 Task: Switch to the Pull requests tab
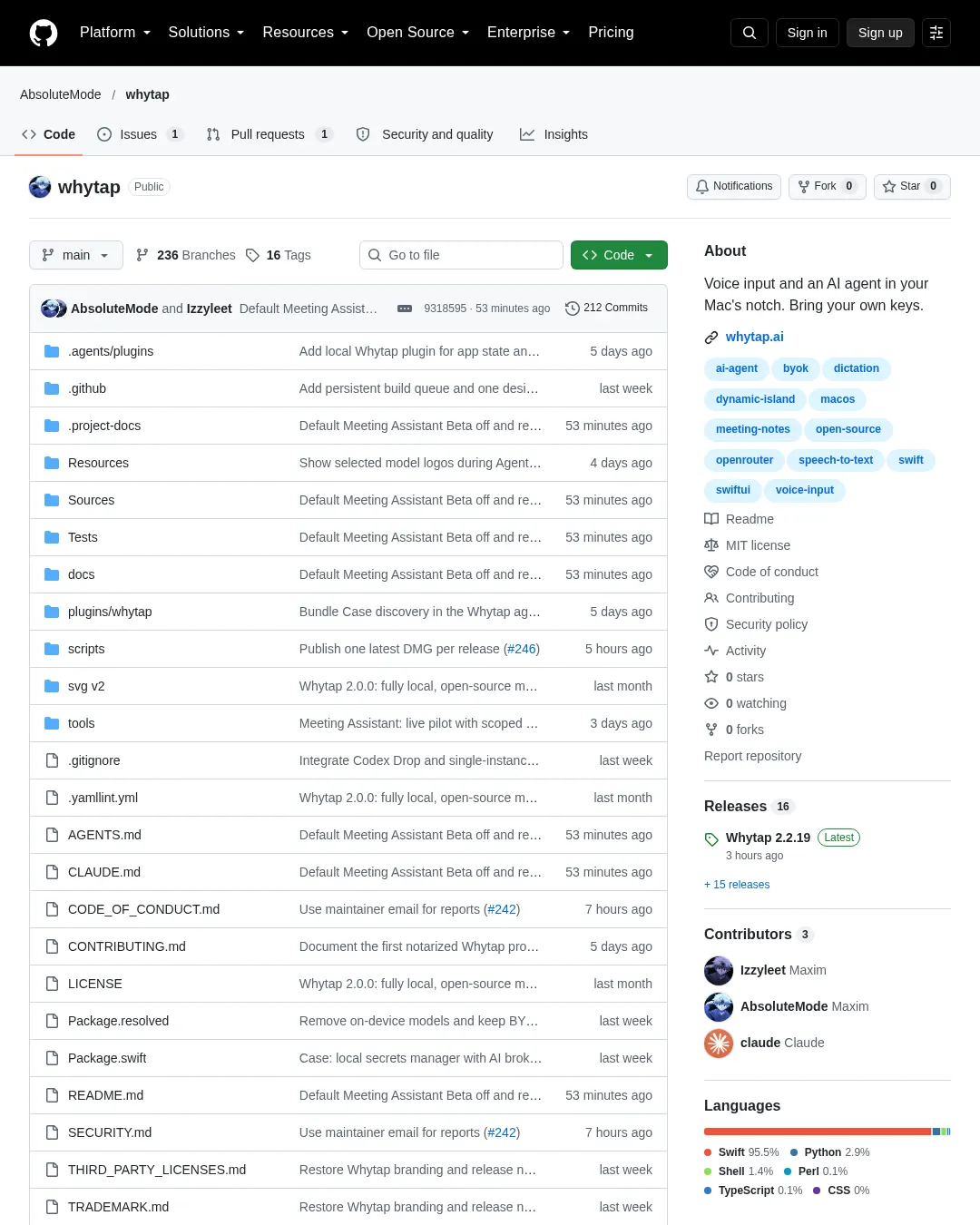tap(269, 134)
